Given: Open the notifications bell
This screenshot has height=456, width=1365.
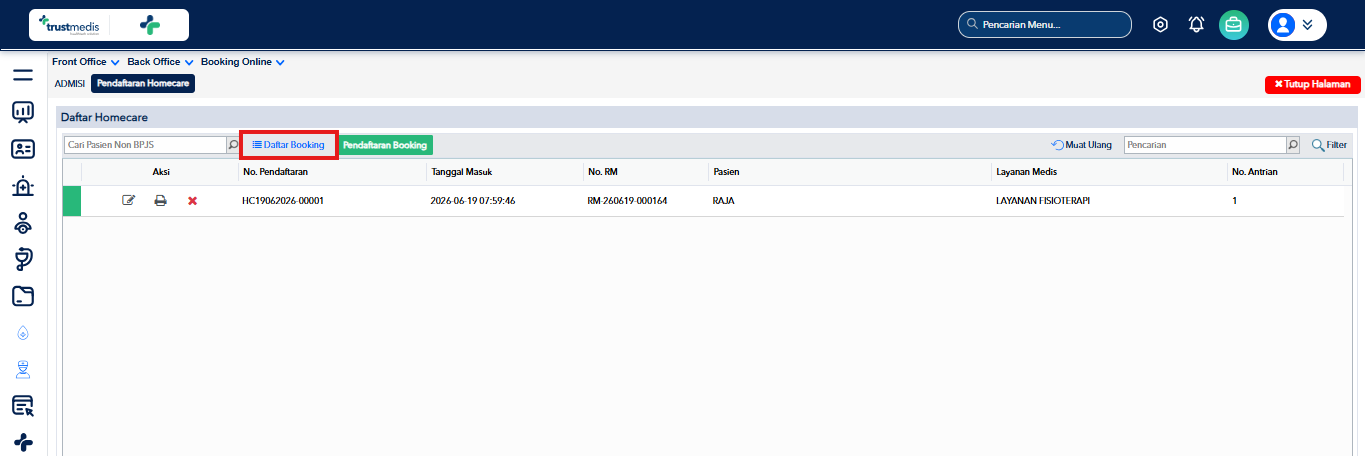Looking at the screenshot, I should [1196, 25].
